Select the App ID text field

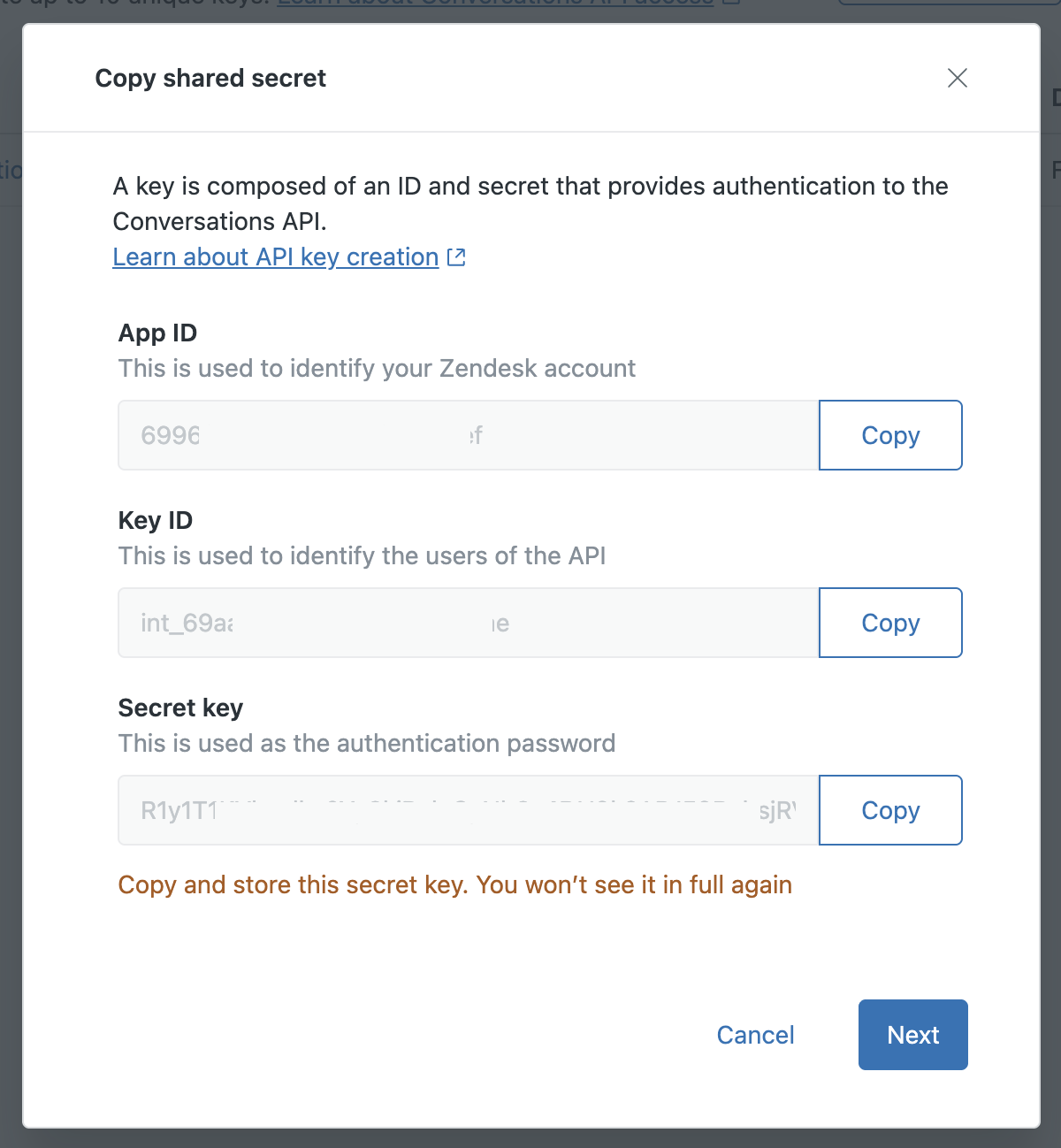click(x=468, y=434)
